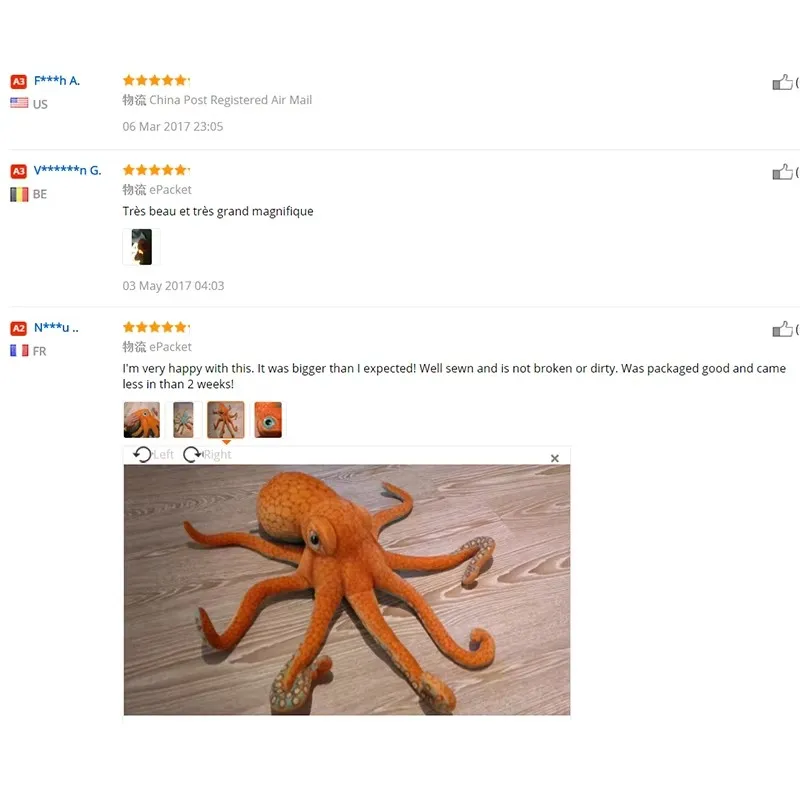
Task: Open reviewer profile V******n G.
Action: [x=67, y=170]
